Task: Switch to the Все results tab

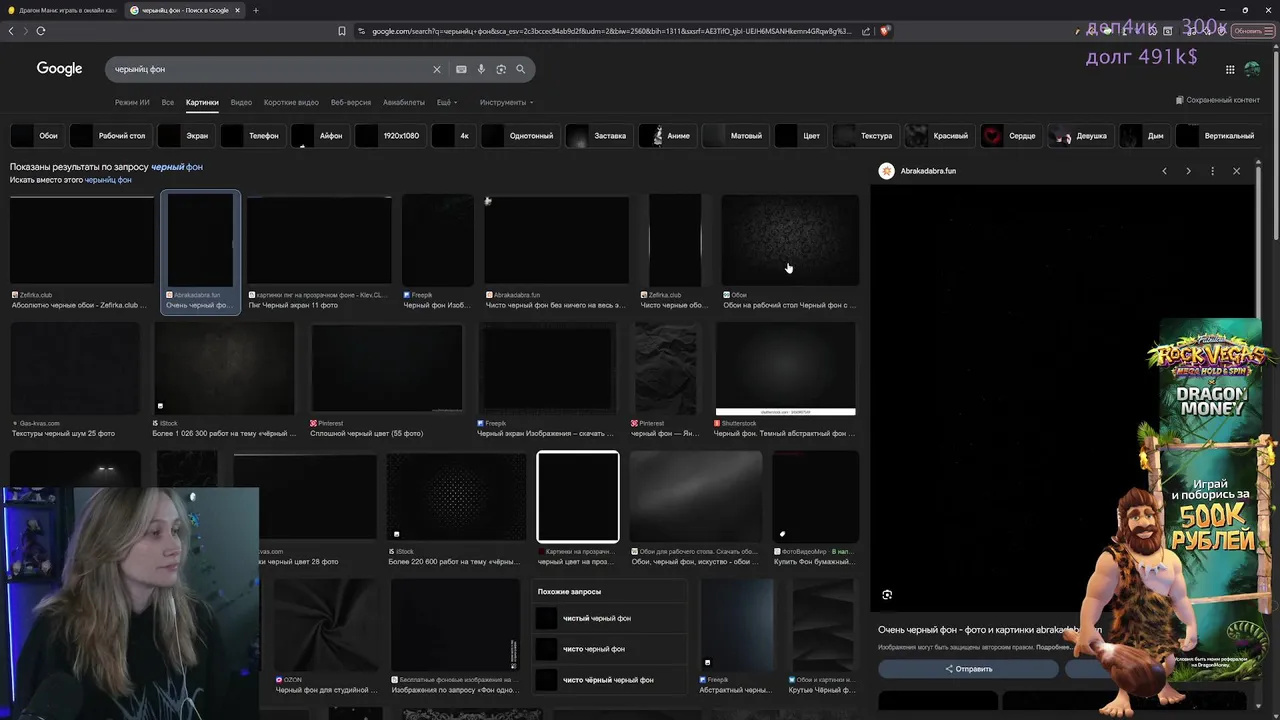Action: click(x=168, y=102)
